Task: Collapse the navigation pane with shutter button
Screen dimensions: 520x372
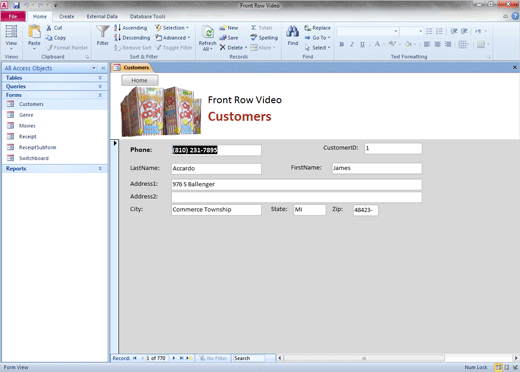Action: tap(103, 68)
